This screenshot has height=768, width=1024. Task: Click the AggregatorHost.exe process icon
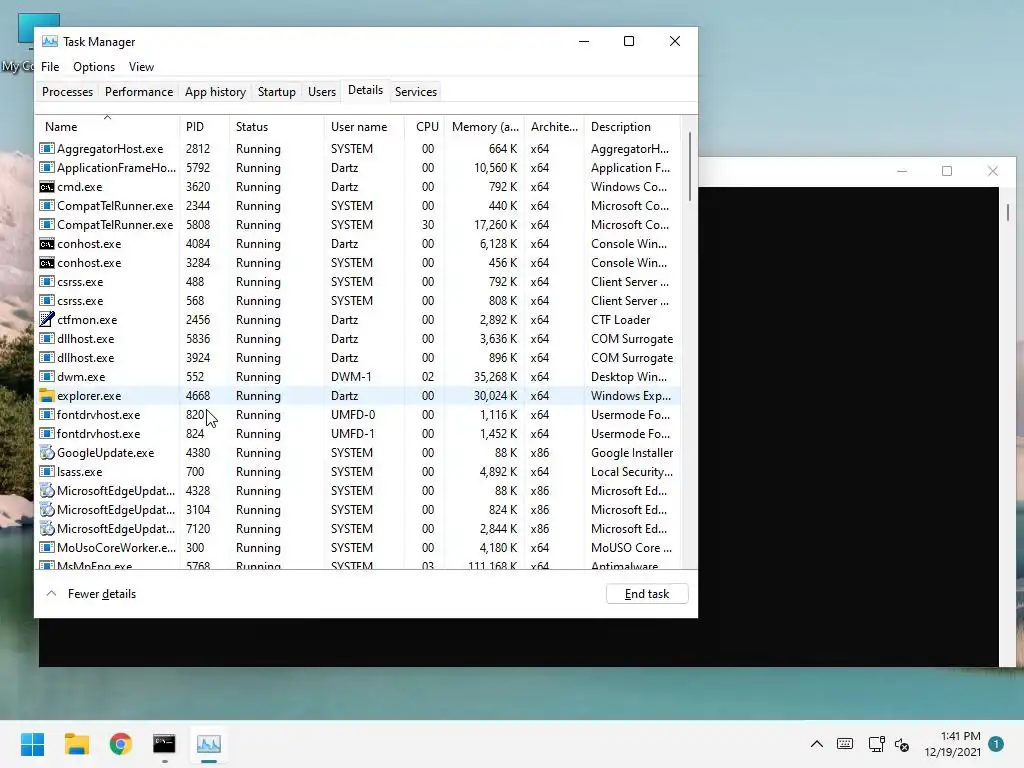[46, 149]
